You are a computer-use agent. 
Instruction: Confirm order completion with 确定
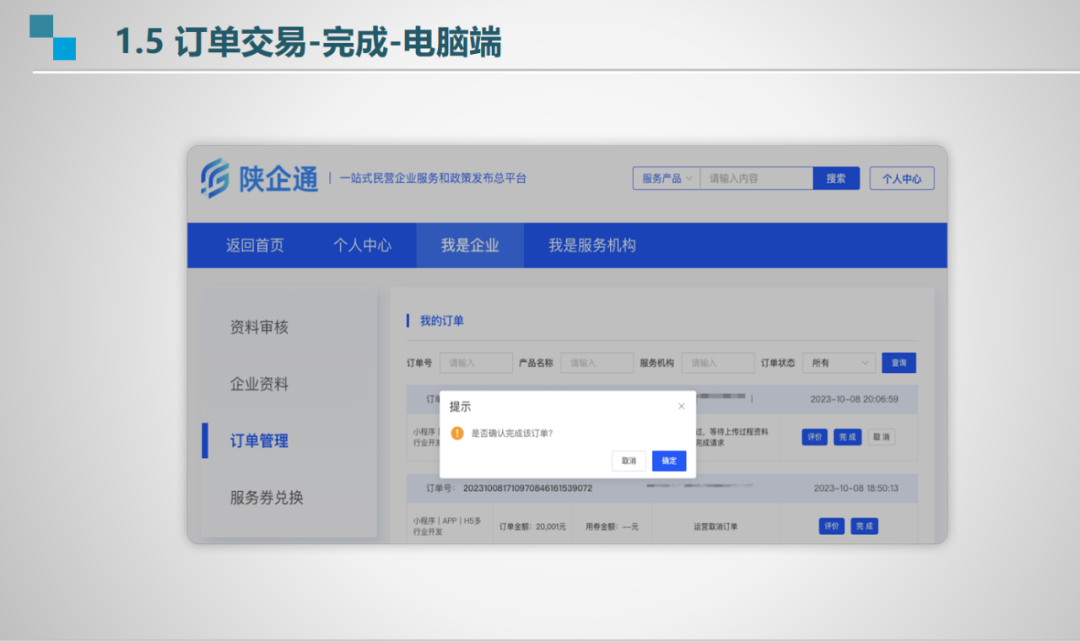669,461
